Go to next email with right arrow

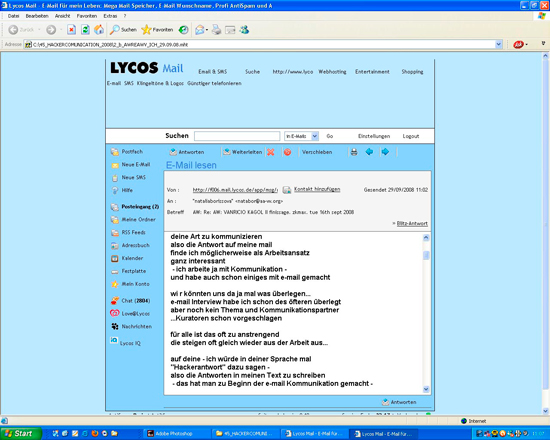click(x=385, y=152)
